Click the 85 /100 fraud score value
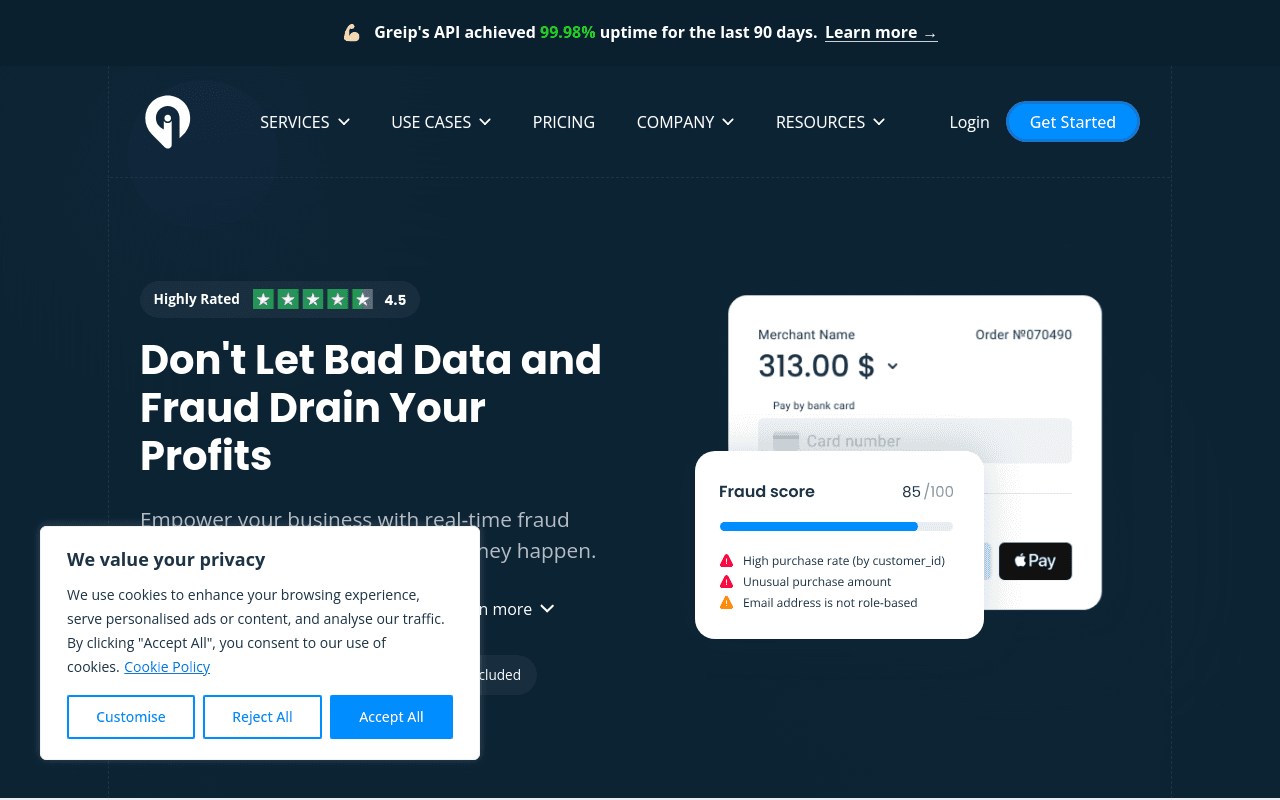Viewport: 1280px width, 800px height. point(928,492)
